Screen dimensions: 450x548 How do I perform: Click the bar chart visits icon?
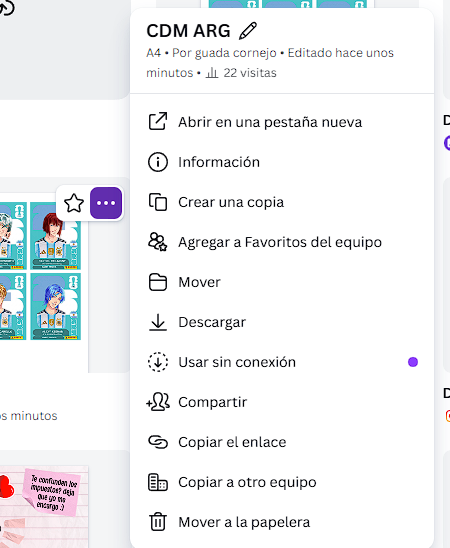tap(212, 73)
